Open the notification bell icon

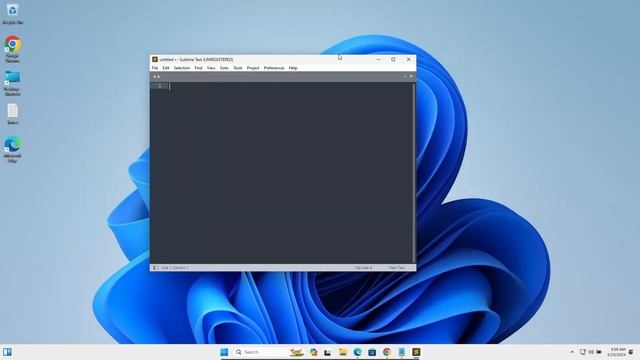[631, 352]
